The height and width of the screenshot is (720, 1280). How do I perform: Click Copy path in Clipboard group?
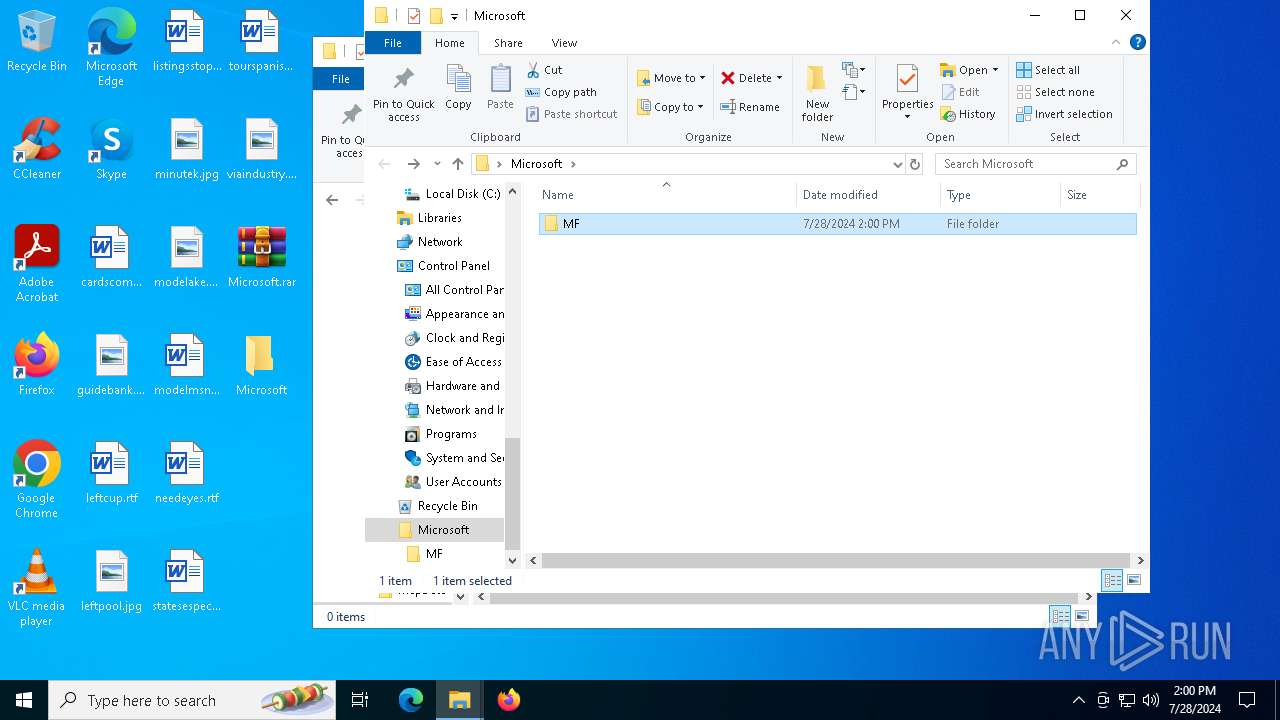click(560, 92)
